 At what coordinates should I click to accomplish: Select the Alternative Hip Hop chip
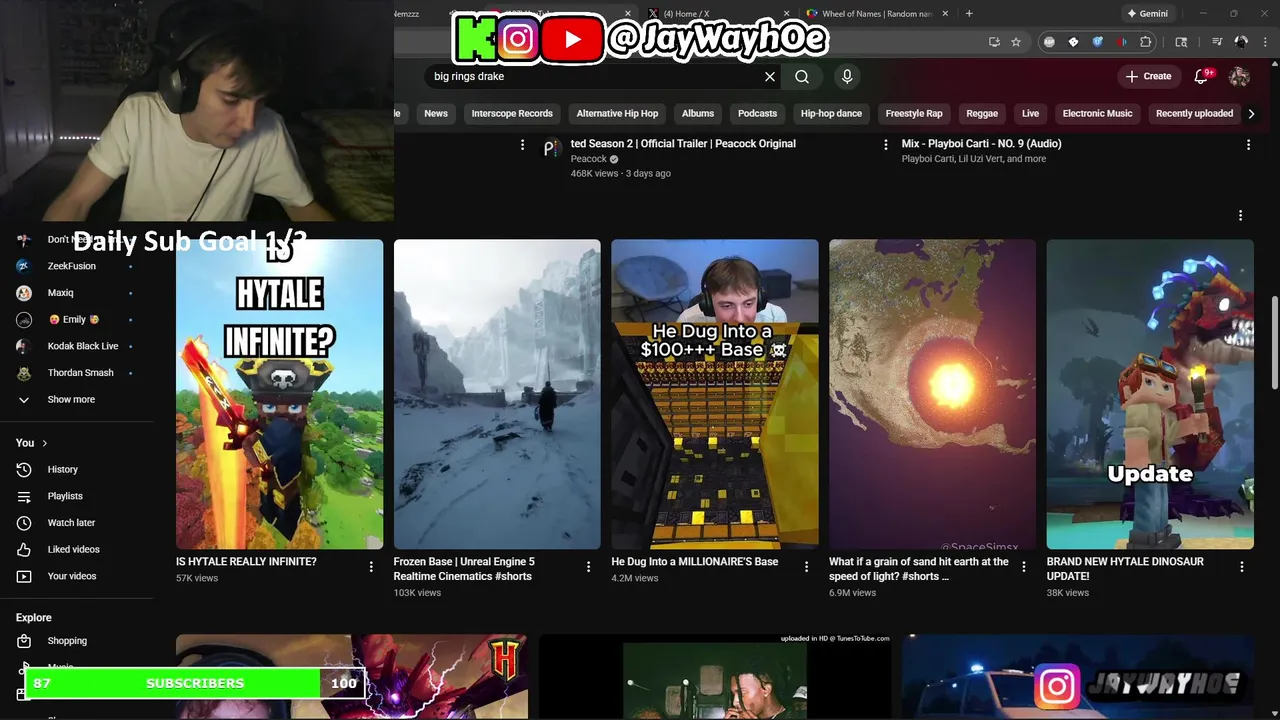[617, 114]
